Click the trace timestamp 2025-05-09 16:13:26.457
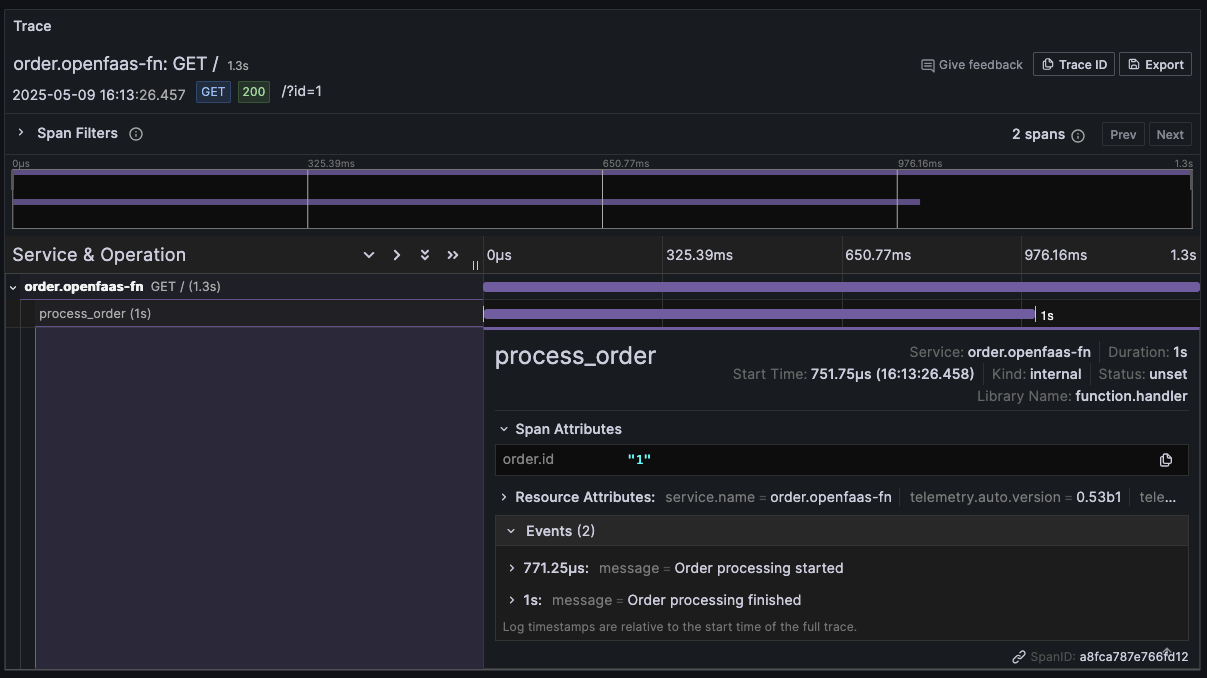The width and height of the screenshot is (1207, 678). [x=99, y=95]
